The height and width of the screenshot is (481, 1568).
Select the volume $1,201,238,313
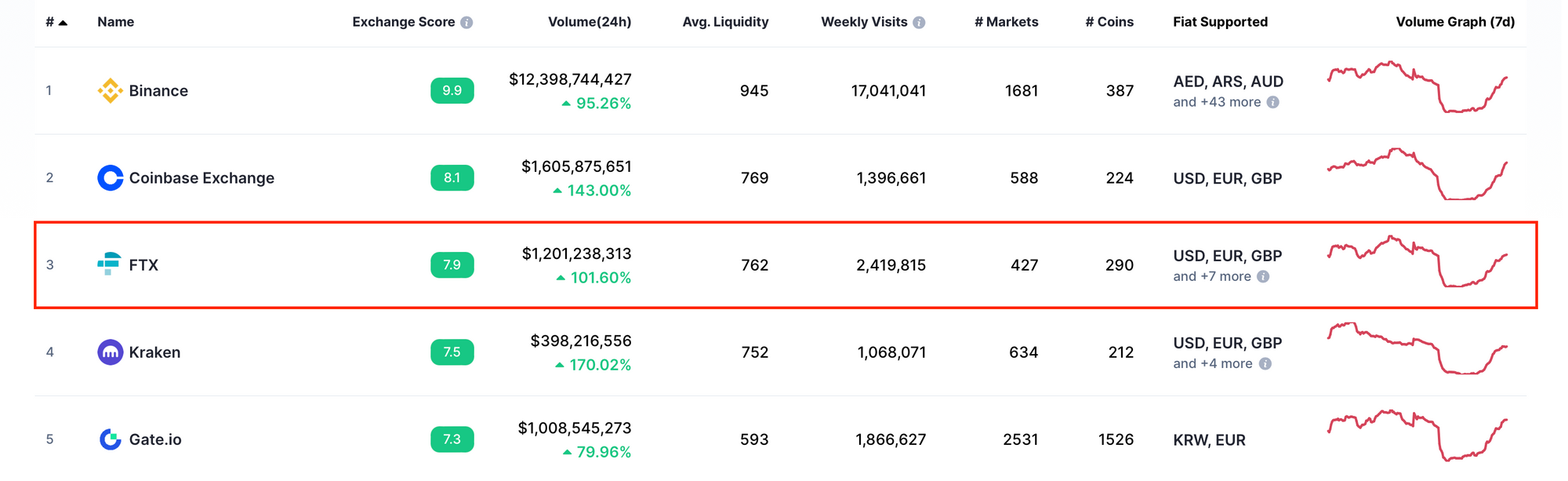(576, 253)
